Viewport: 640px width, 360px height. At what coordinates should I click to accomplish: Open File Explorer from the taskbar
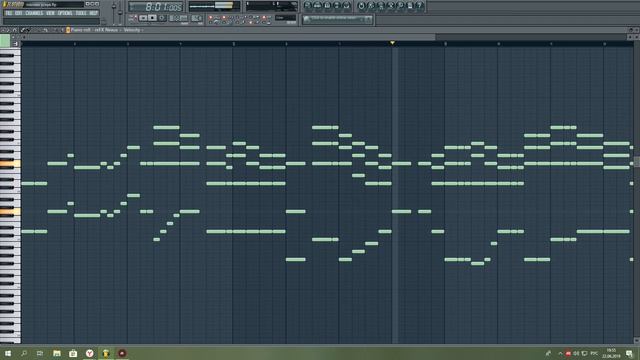57,353
